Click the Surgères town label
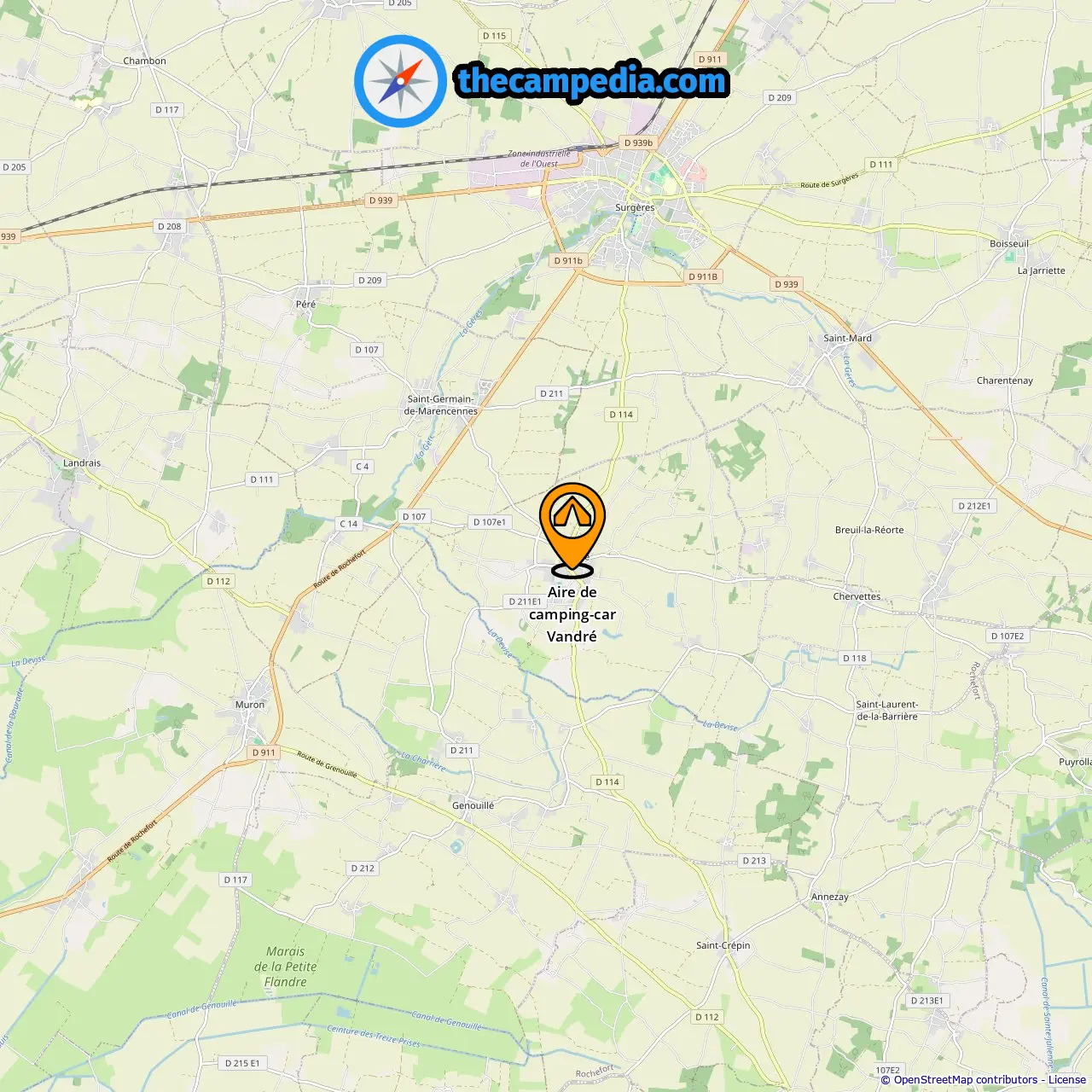Screen dimensions: 1092x1092 pos(635,207)
